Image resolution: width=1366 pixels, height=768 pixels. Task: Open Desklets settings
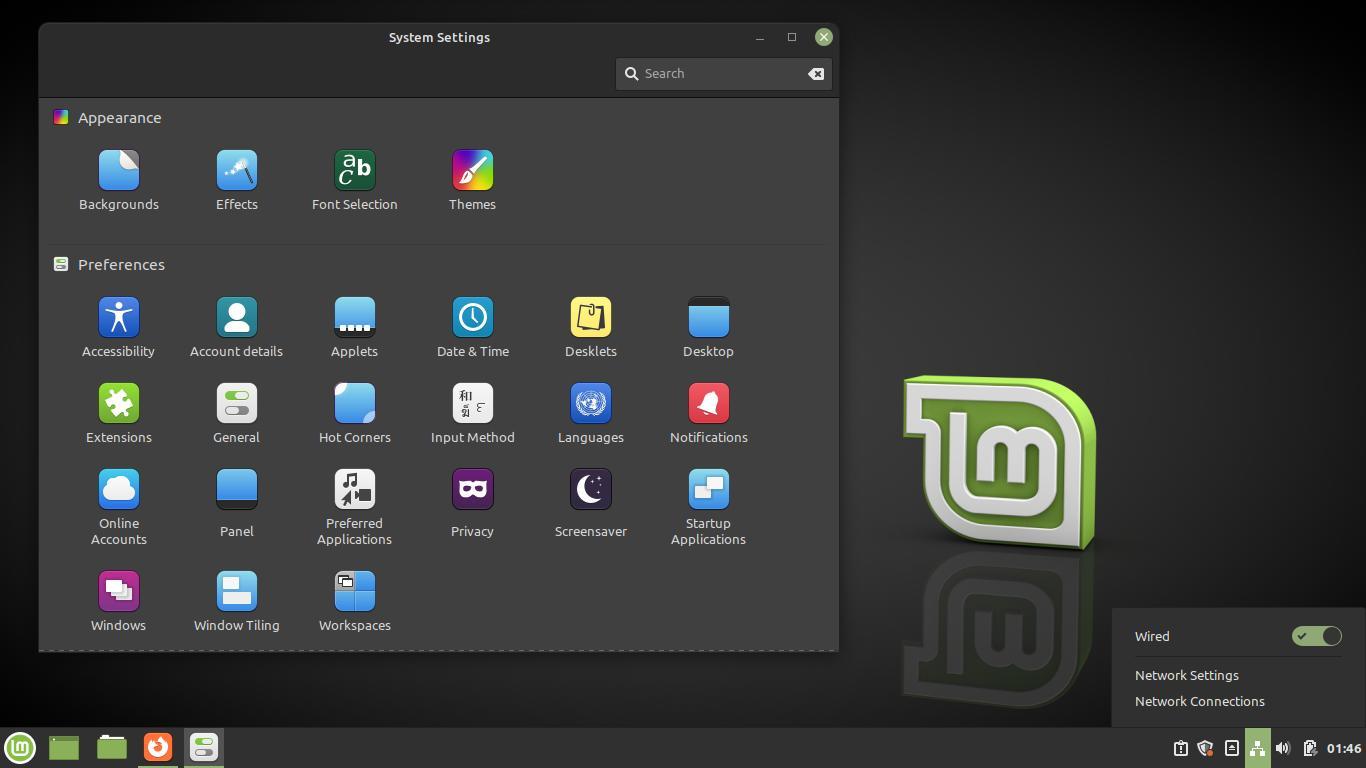pos(590,326)
